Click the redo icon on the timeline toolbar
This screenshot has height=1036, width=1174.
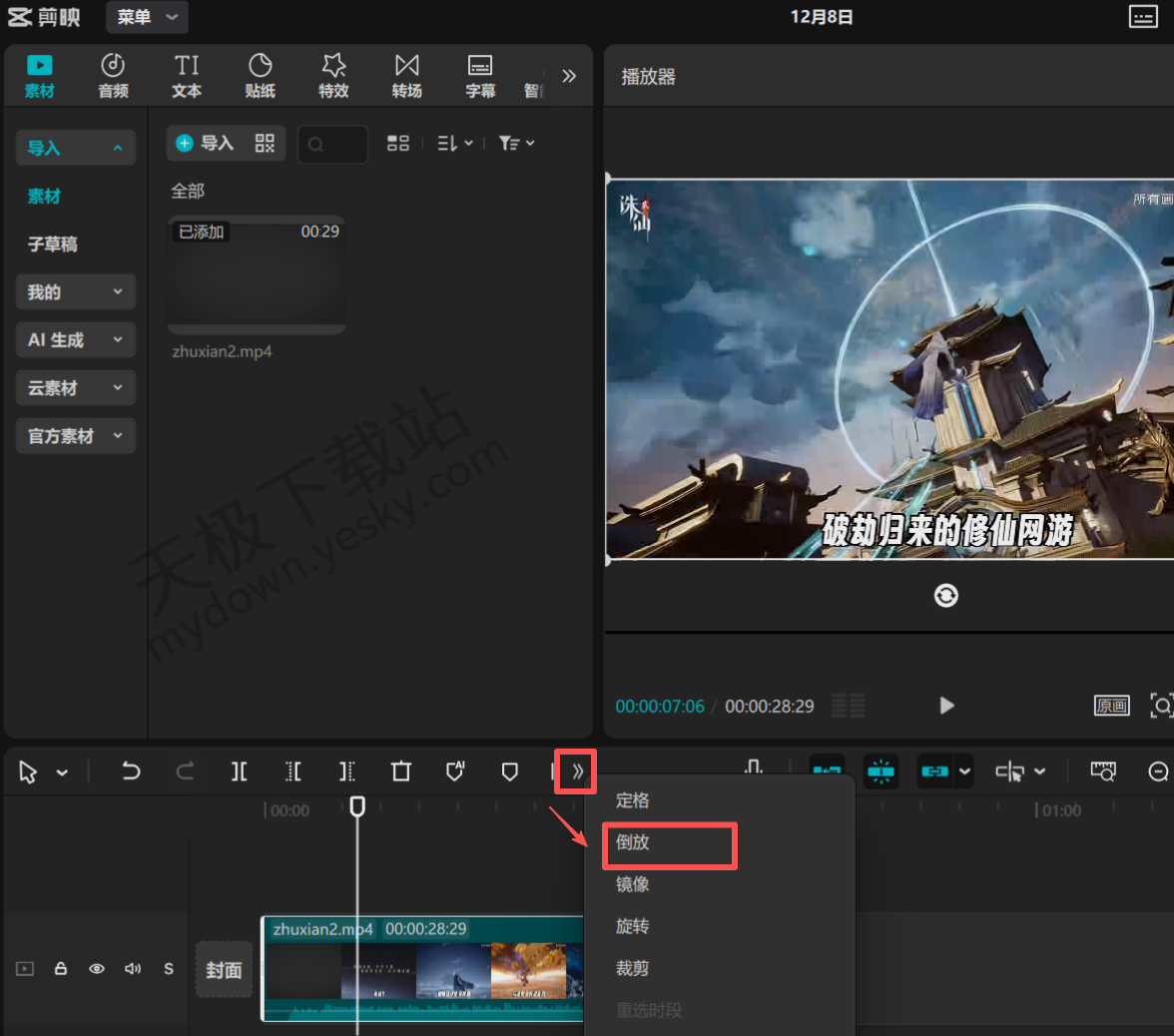185,772
